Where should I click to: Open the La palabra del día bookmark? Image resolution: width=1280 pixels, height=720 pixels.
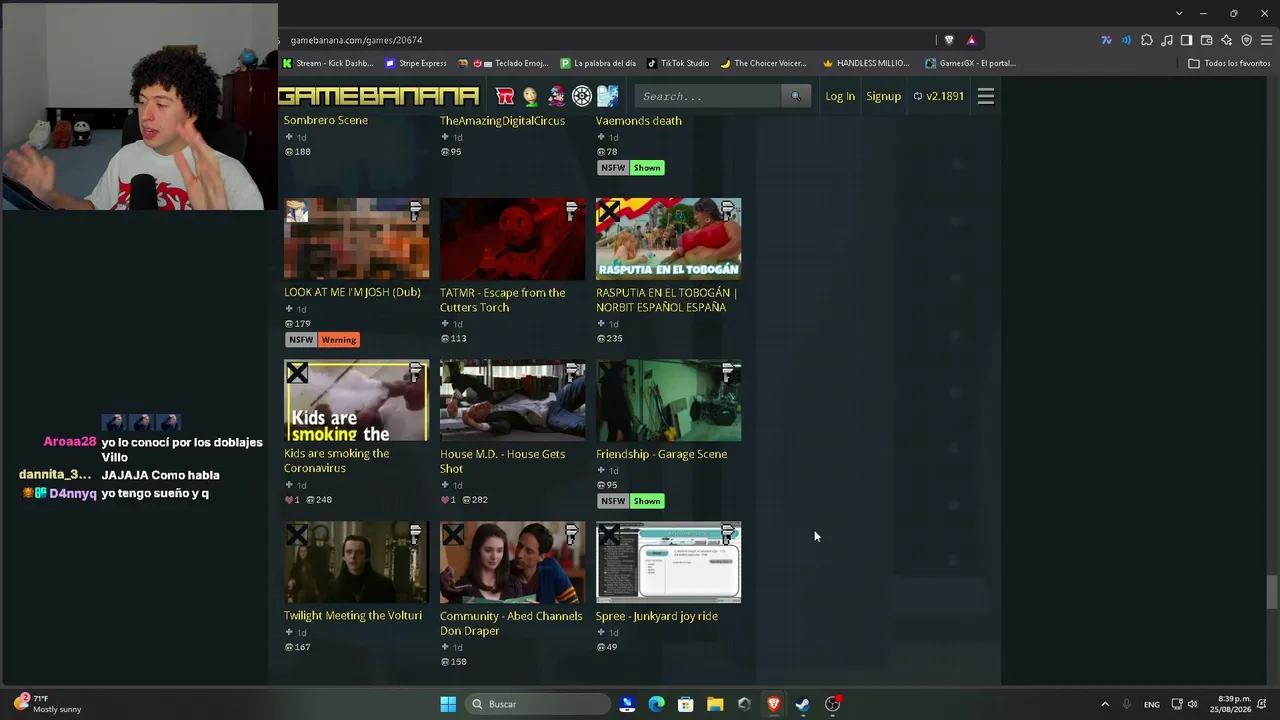click(x=598, y=63)
